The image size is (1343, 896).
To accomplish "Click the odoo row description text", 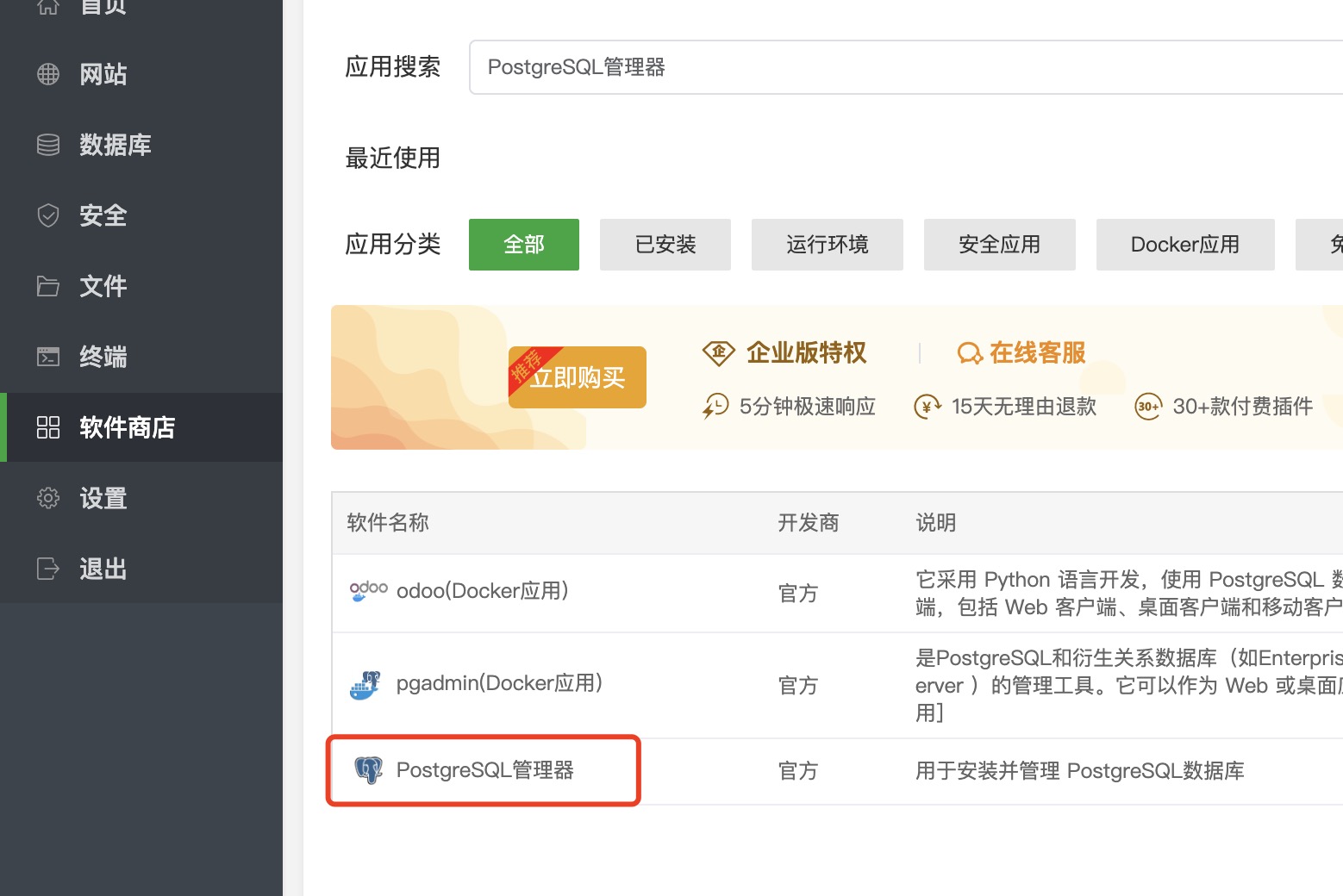I will (x=1129, y=594).
